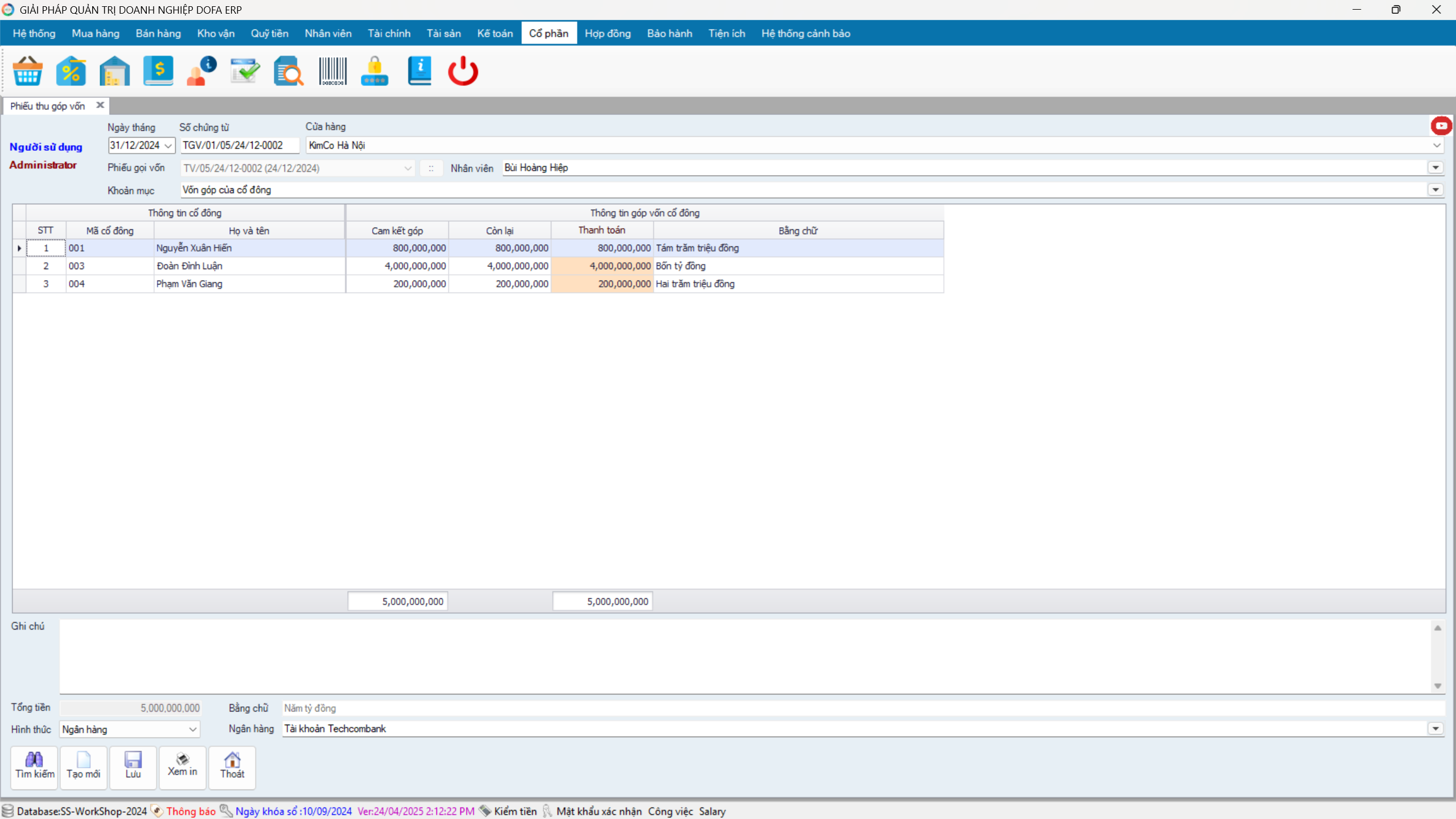
Task: Close the Phiếu thu góp vốn tab
Action: click(x=100, y=105)
